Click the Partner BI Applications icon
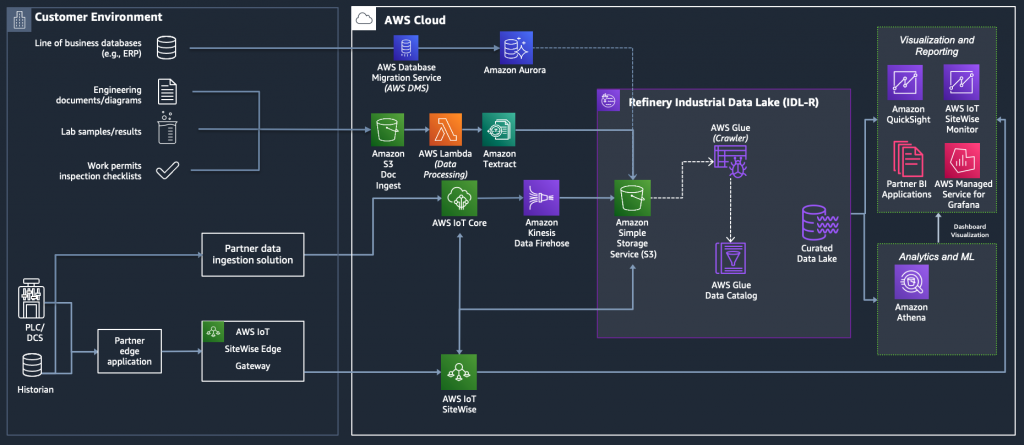1024x445 pixels. pyautogui.click(x=908, y=161)
